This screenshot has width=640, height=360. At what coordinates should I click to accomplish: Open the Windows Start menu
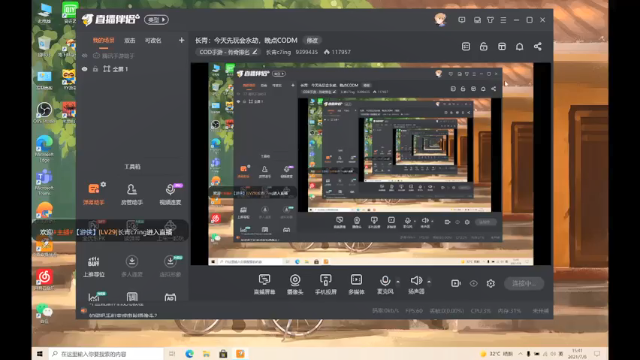pyautogui.click(x=40, y=354)
